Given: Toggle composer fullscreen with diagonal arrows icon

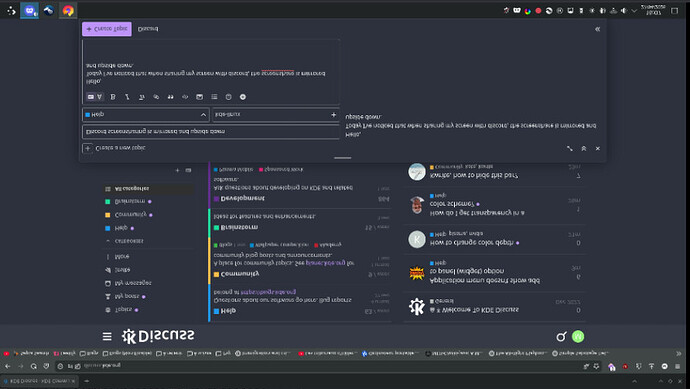Looking at the screenshot, I should (x=570, y=149).
